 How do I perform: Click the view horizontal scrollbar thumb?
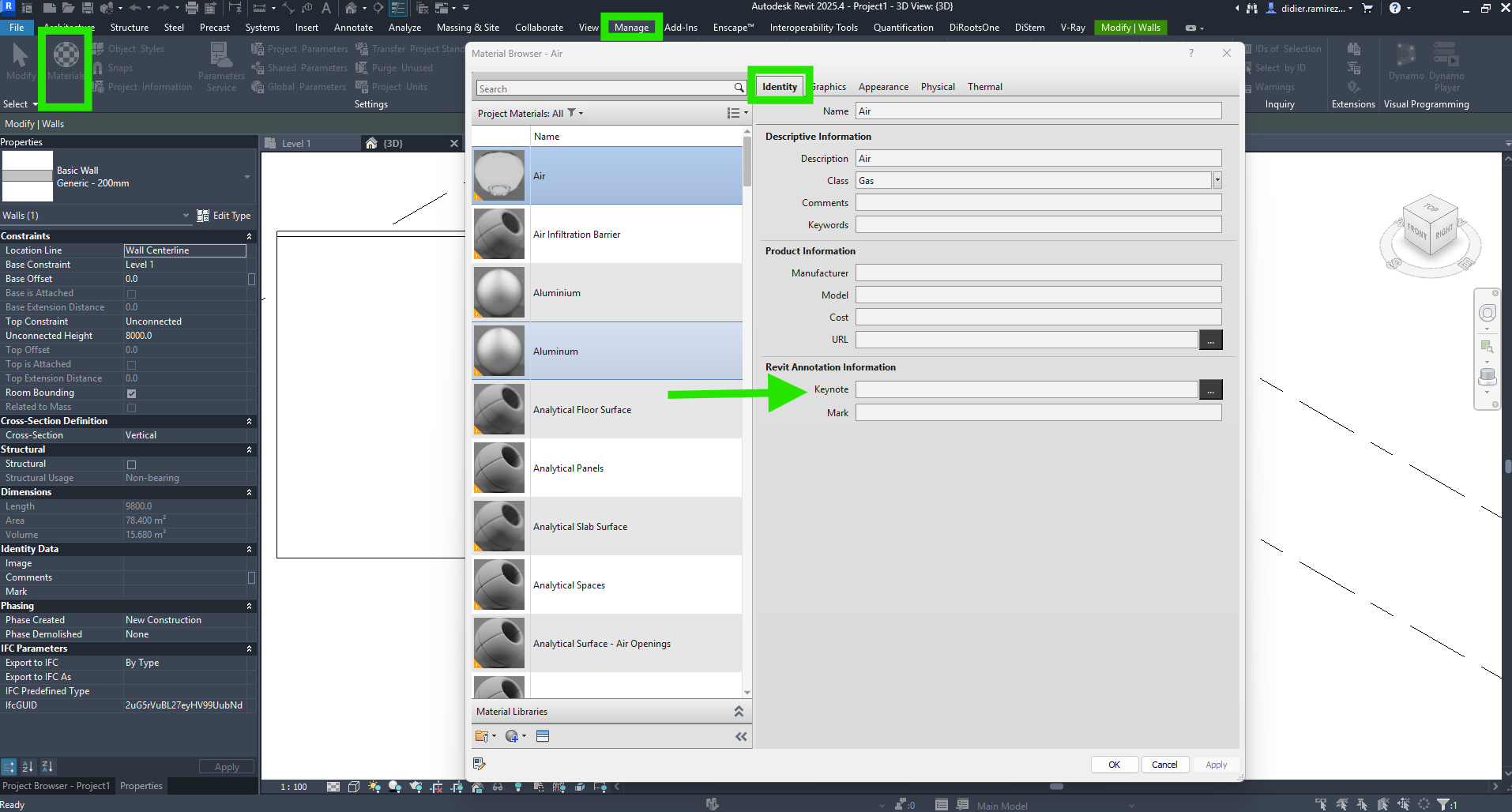tap(1056, 787)
